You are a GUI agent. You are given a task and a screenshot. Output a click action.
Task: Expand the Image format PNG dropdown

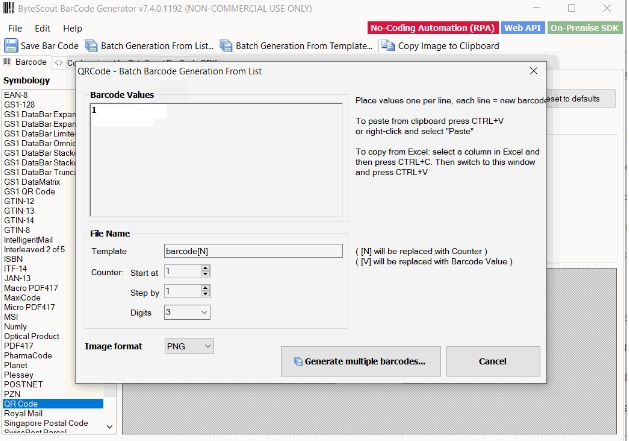coord(189,346)
